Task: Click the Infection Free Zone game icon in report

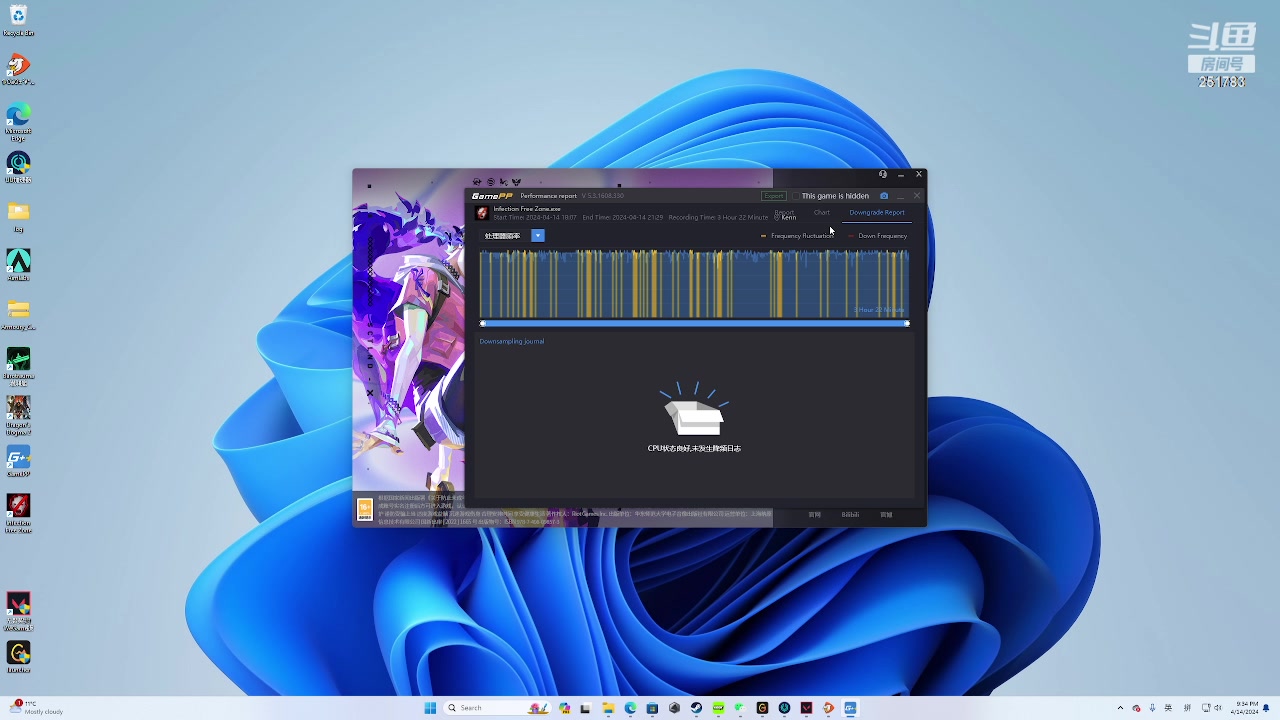Action: pyautogui.click(x=482, y=213)
